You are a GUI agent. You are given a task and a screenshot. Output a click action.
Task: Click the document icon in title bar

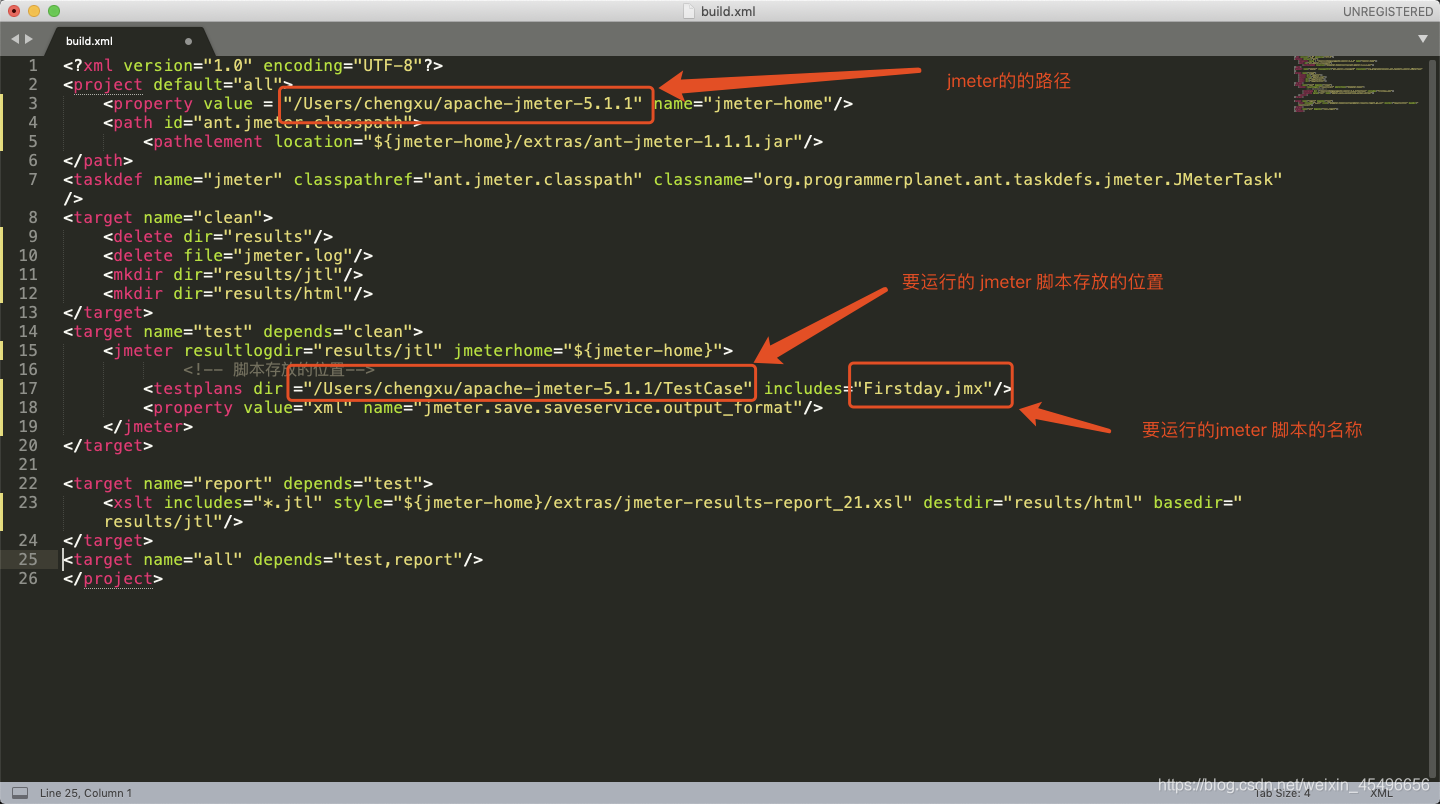tap(688, 11)
